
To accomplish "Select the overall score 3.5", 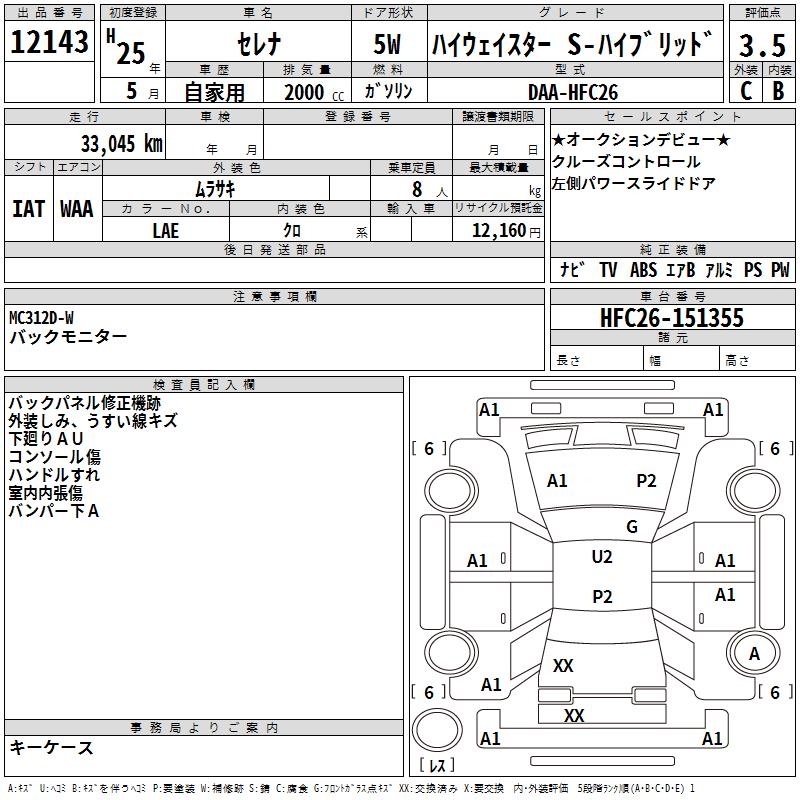I will pyautogui.click(x=762, y=45).
